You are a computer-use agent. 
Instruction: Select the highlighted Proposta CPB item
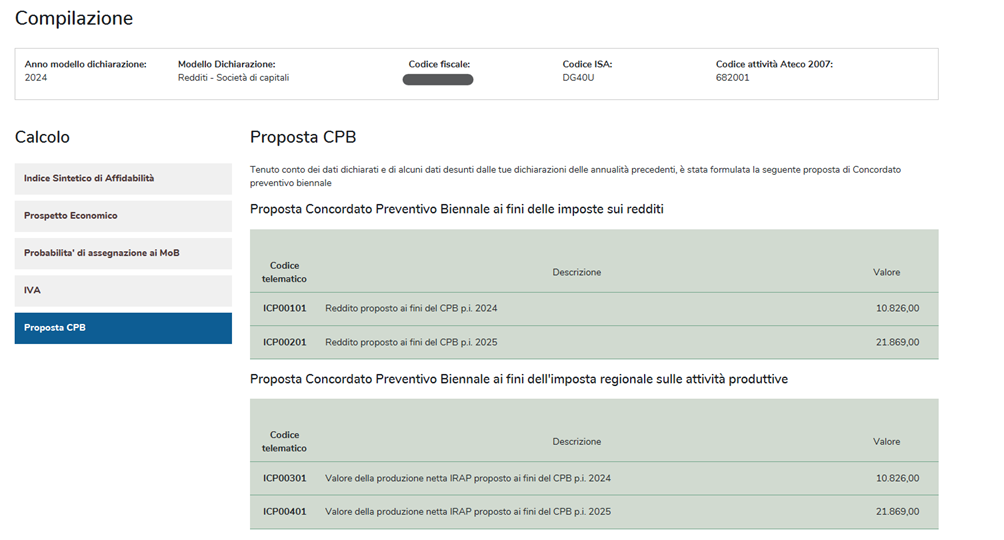click(123, 328)
